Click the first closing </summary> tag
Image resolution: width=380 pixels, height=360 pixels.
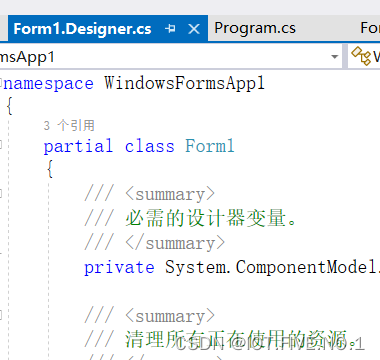pyautogui.click(x=175, y=243)
